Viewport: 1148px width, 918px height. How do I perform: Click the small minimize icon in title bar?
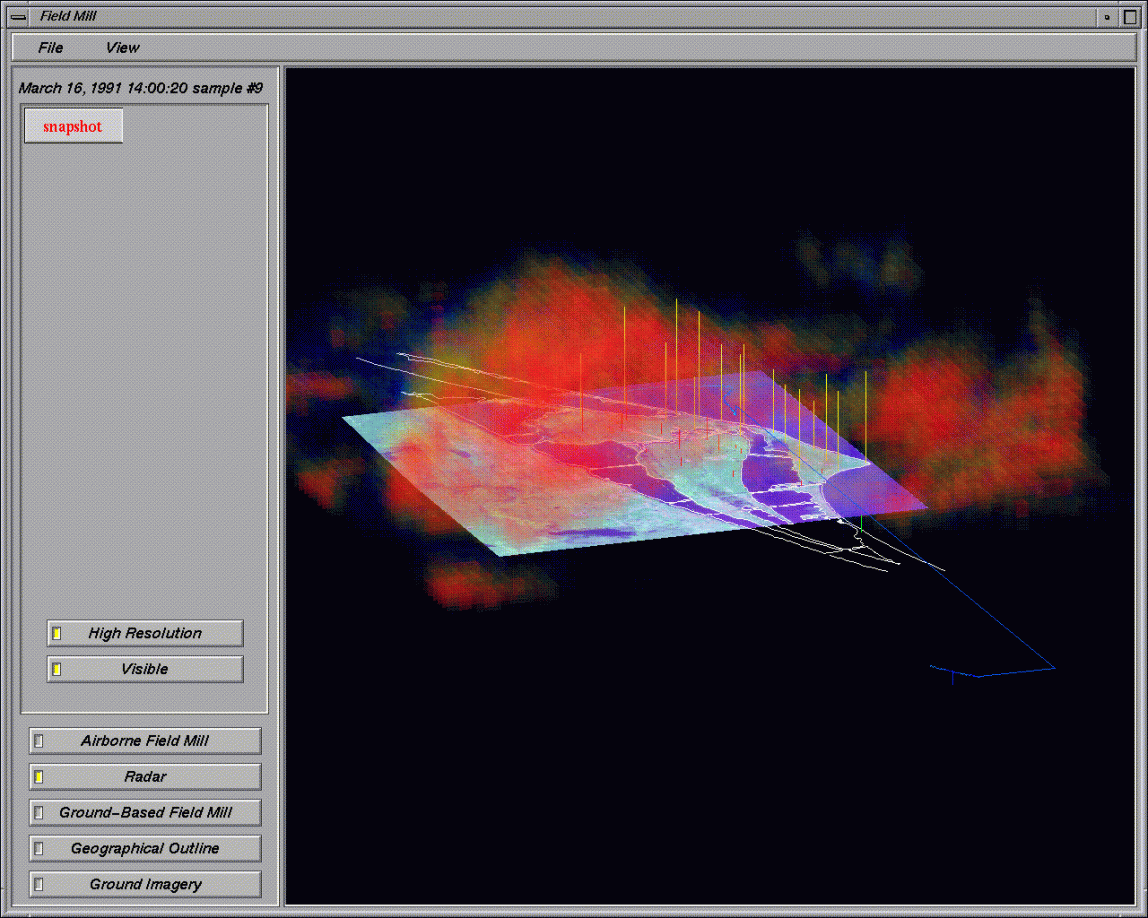(x=1107, y=16)
